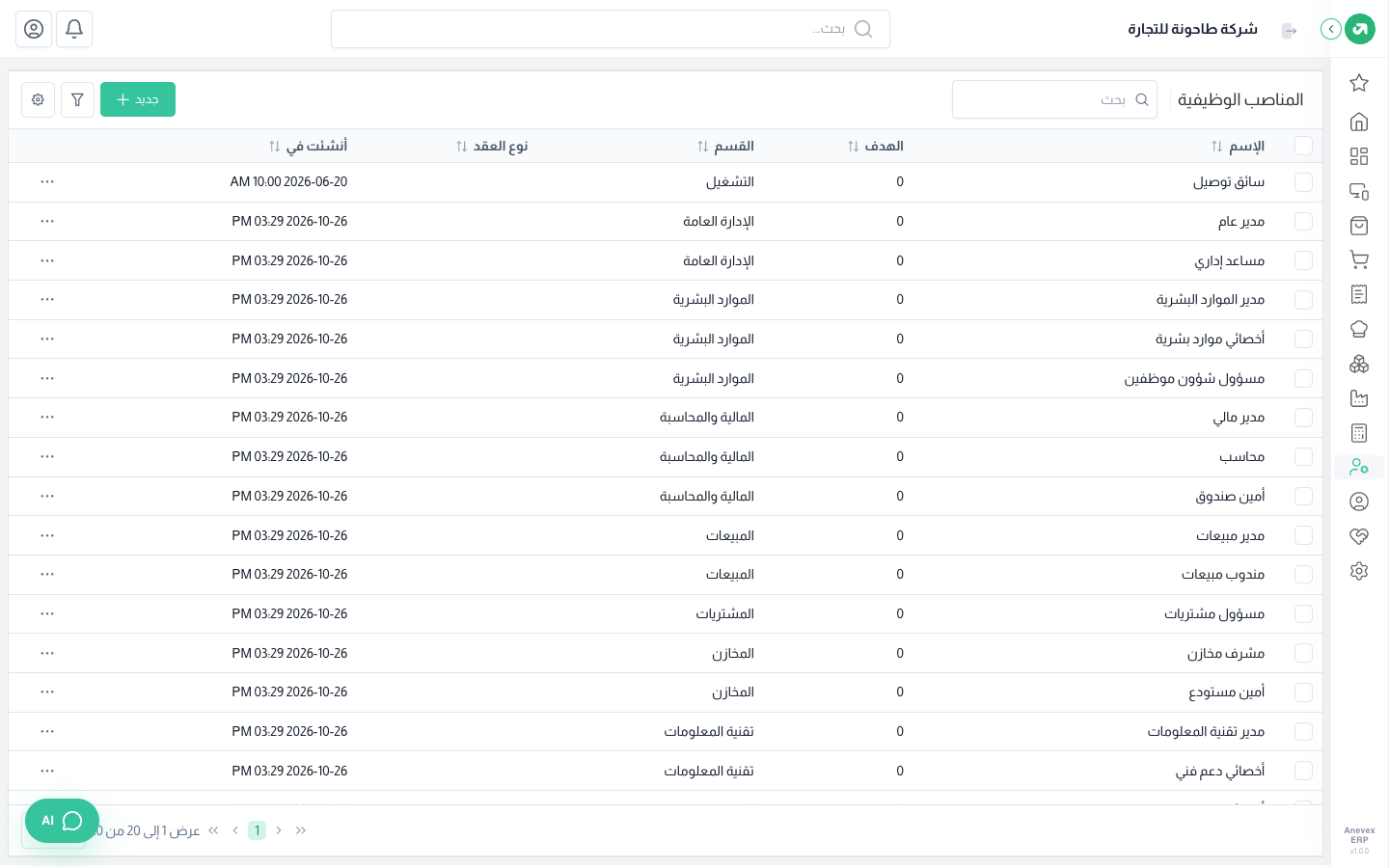1389x868 pixels.
Task: Select the مدير الموارد البشرية row checkbox
Action: (1304, 300)
